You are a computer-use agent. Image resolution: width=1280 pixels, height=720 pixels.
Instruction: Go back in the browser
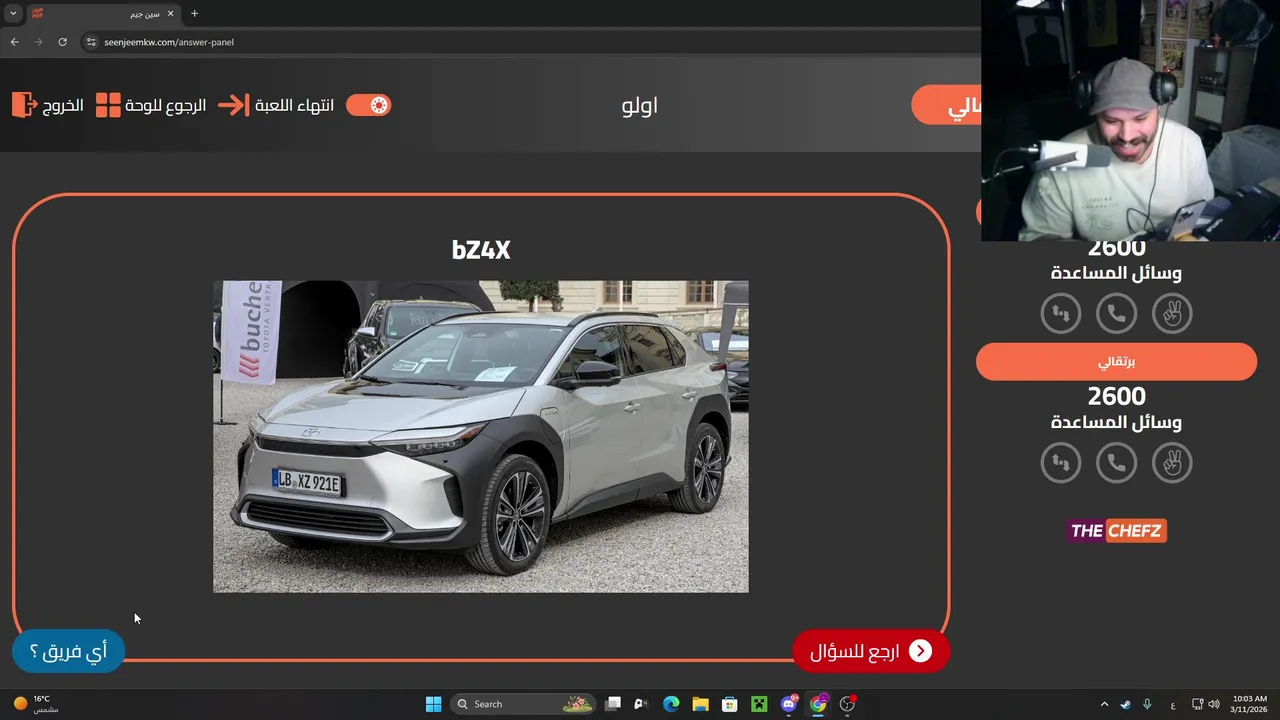click(14, 42)
